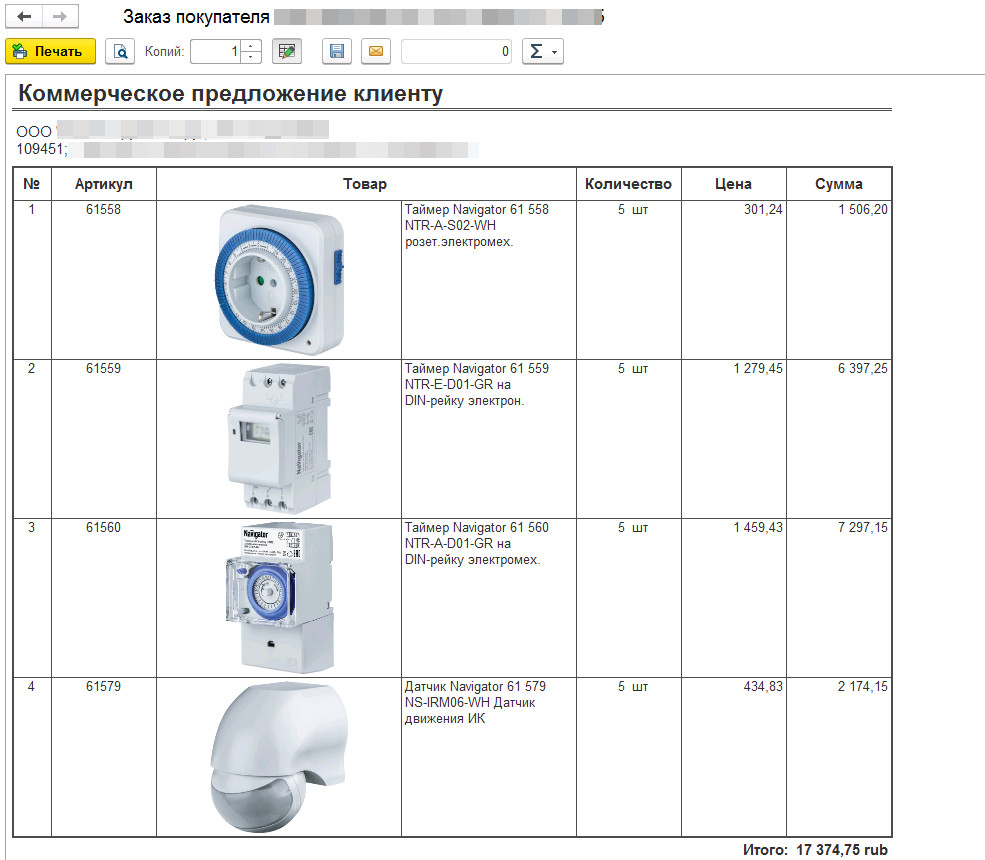The height and width of the screenshot is (860, 985).
Task: Click the Количество column header
Action: pyautogui.click(x=628, y=184)
